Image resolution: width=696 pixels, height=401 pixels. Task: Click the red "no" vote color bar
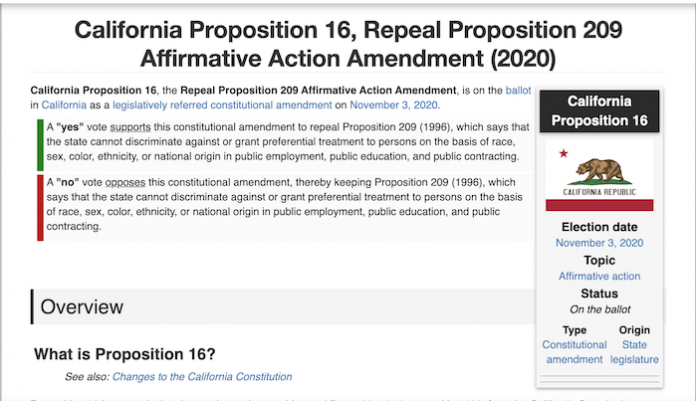pyautogui.click(x=40, y=208)
